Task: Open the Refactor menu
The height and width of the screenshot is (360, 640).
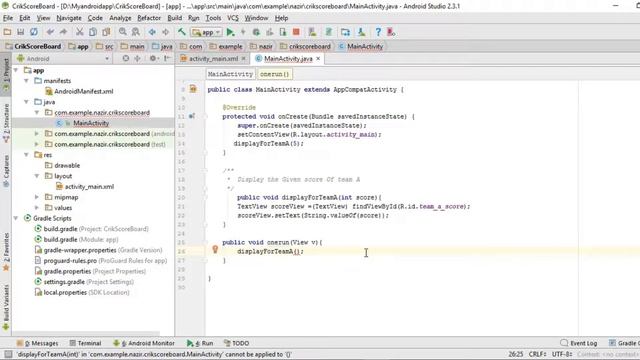Action: click(x=149, y=18)
